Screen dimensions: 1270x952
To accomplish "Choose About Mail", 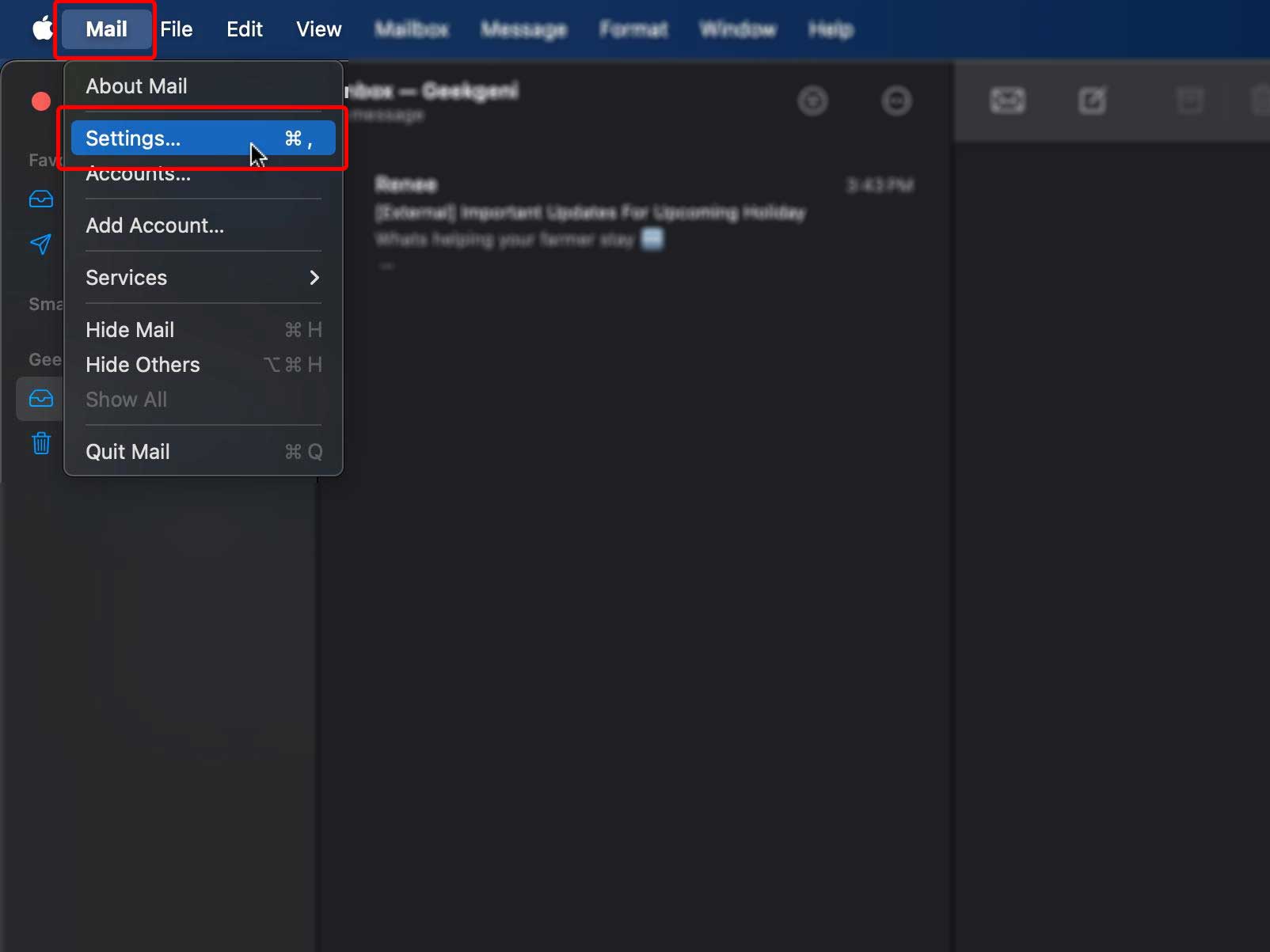I will [203, 86].
